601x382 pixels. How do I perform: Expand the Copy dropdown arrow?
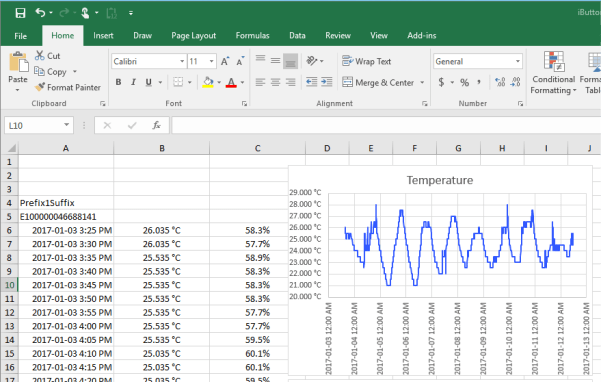coord(75,72)
